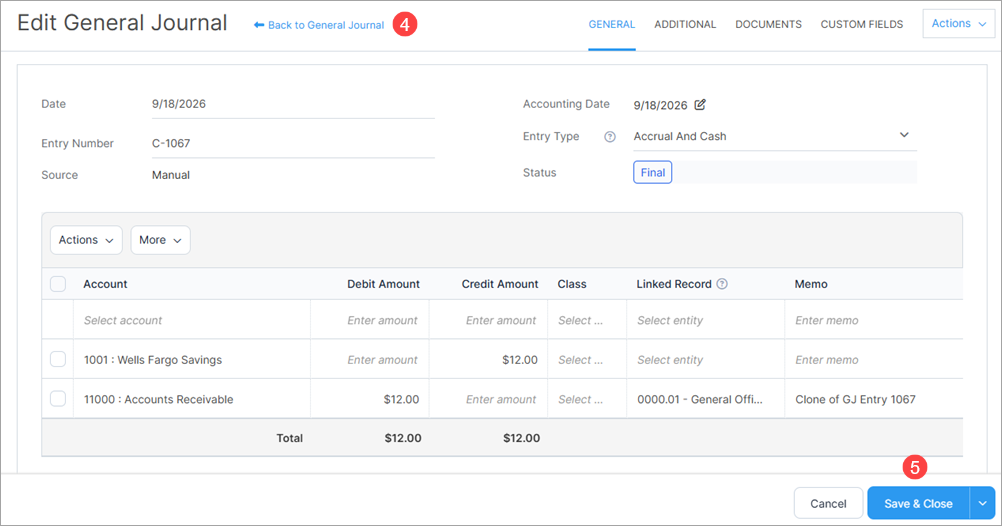Click Select entity in empty row
The height and width of the screenshot is (526, 1002).
[x=705, y=320]
